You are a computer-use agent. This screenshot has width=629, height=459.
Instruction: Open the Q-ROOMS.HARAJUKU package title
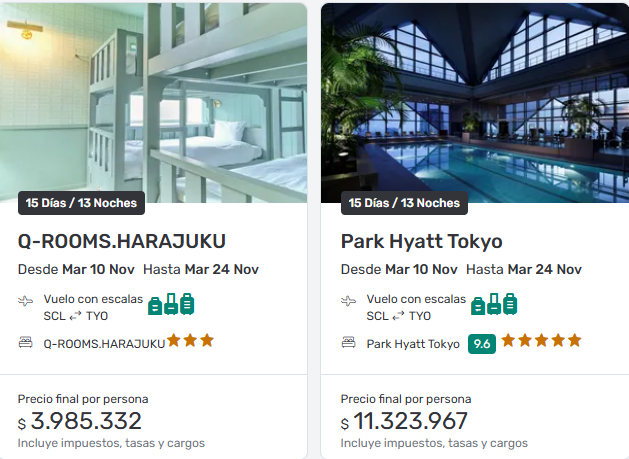point(122,241)
